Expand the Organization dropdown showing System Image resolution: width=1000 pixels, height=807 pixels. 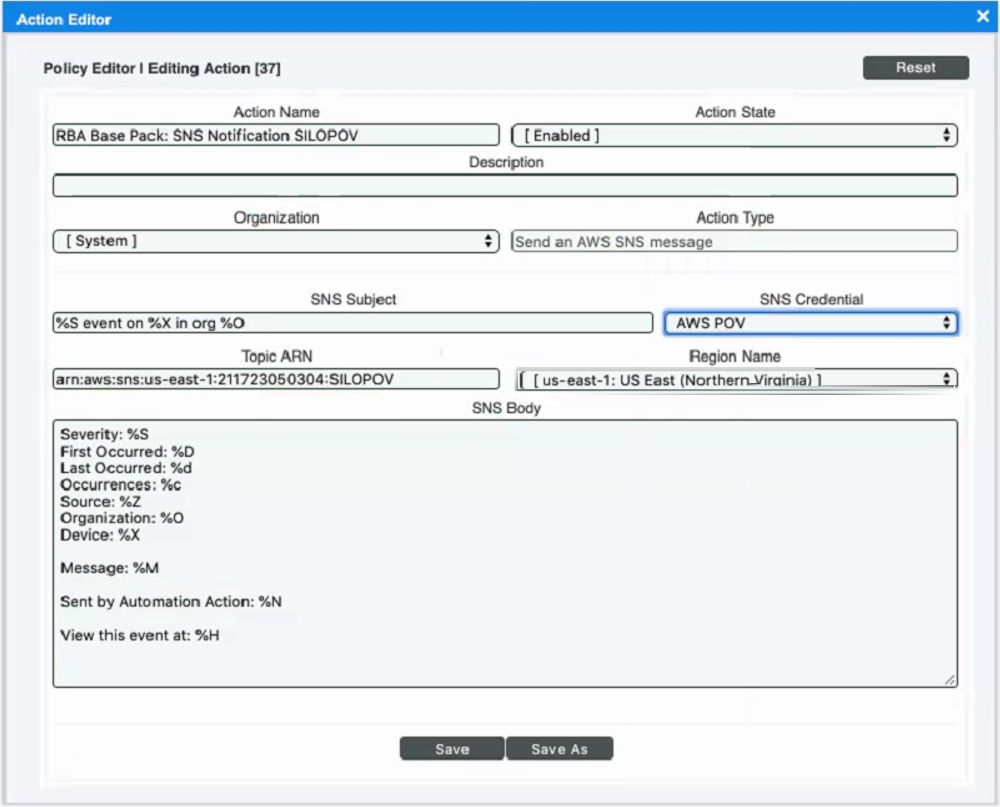(x=275, y=242)
